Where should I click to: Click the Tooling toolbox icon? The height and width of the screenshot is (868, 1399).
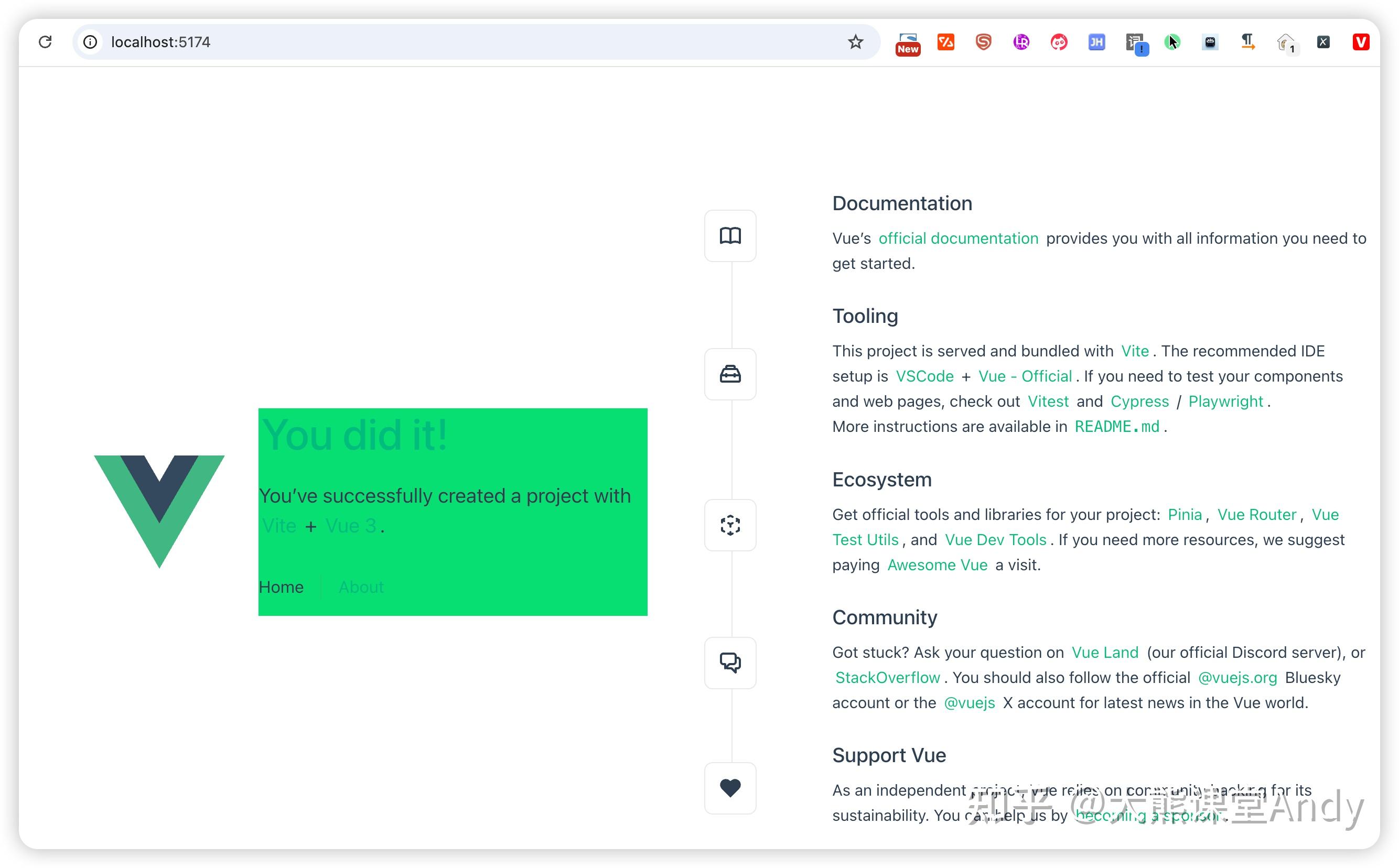coord(729,374)
